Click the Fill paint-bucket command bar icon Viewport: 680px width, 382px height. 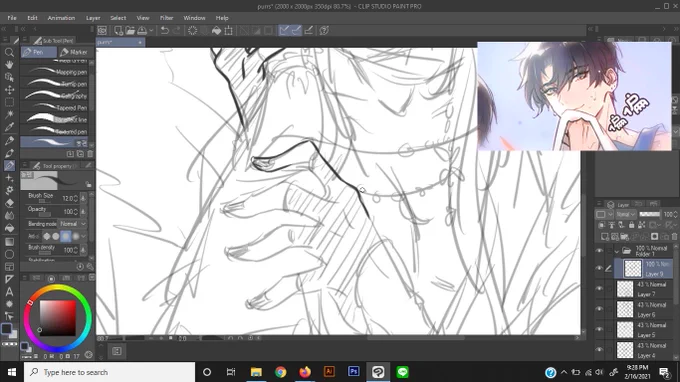coord(216,30)
